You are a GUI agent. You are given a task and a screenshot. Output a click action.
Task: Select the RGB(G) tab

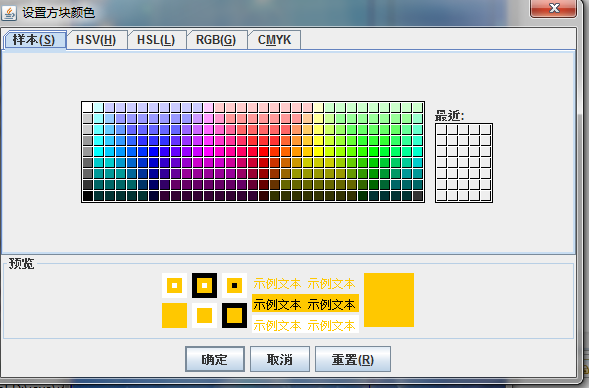216,40
